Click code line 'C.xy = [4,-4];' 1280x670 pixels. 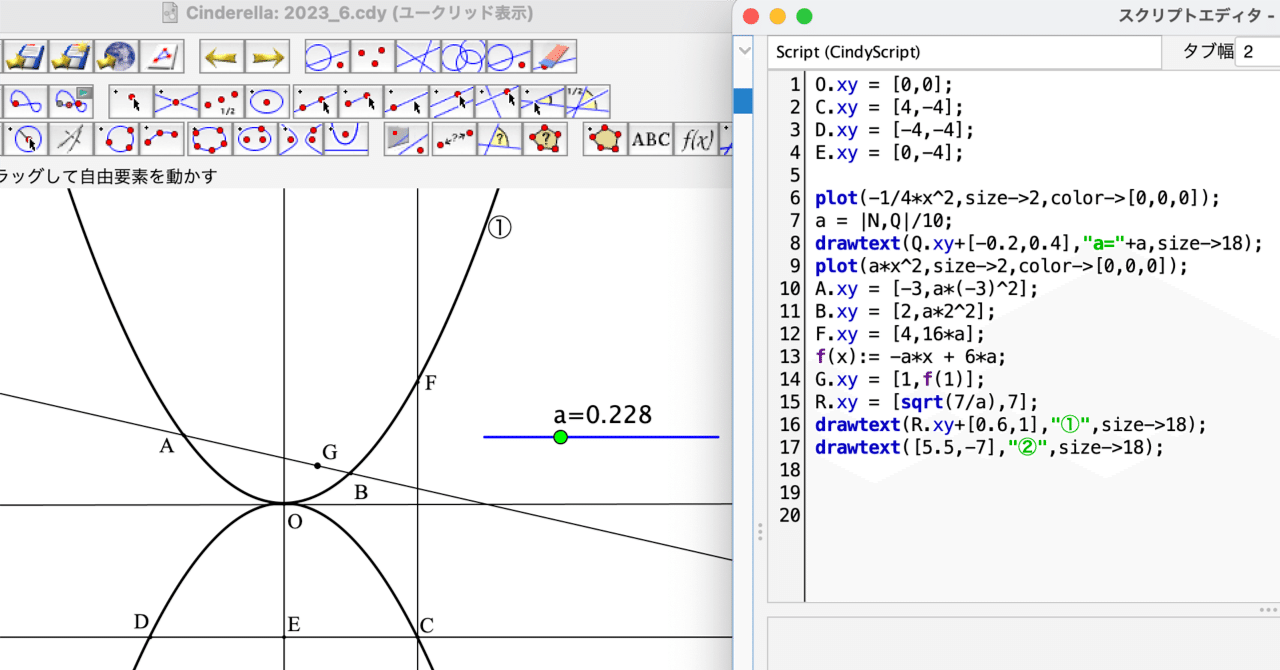click(x=888, y=107)
